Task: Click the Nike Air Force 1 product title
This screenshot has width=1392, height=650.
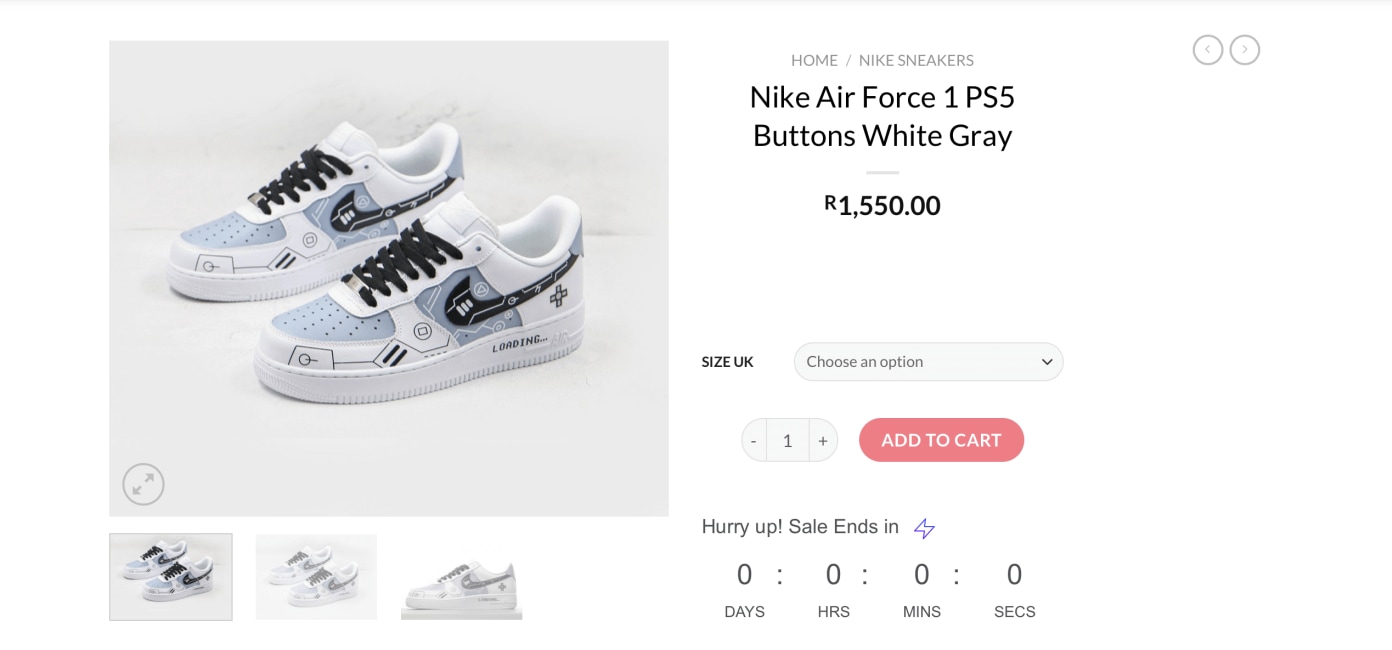Action: [x=882, y=116]
